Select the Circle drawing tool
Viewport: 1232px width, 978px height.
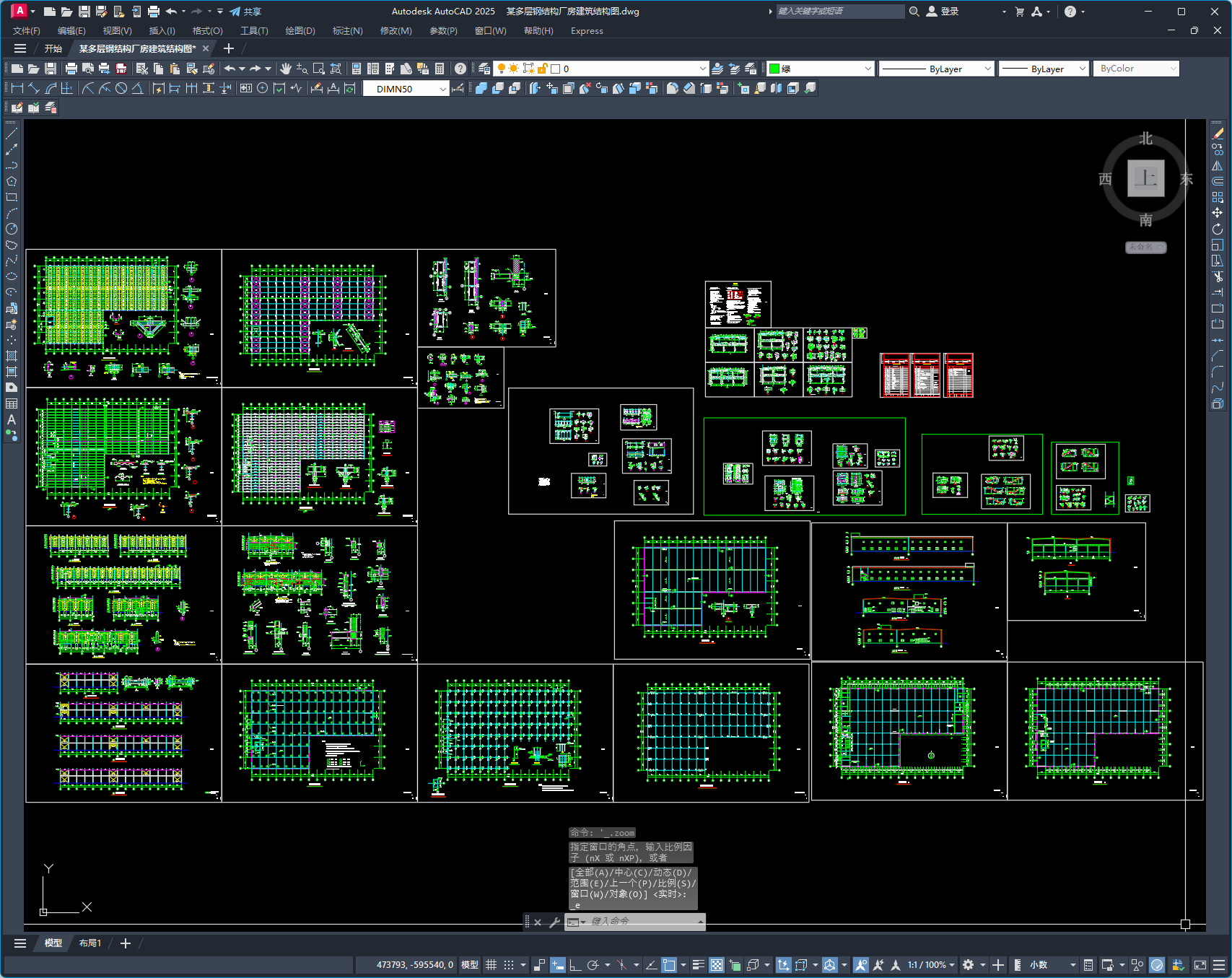12,229
